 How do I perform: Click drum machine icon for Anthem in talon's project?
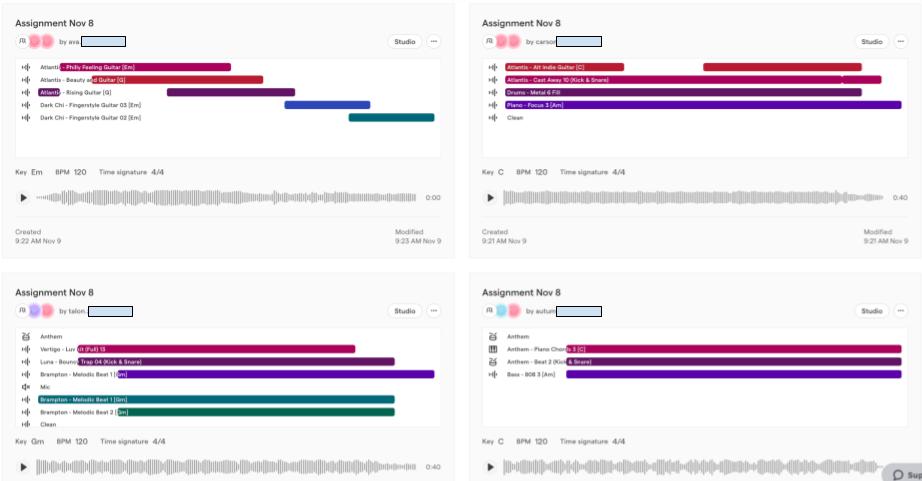coord(26,336)
